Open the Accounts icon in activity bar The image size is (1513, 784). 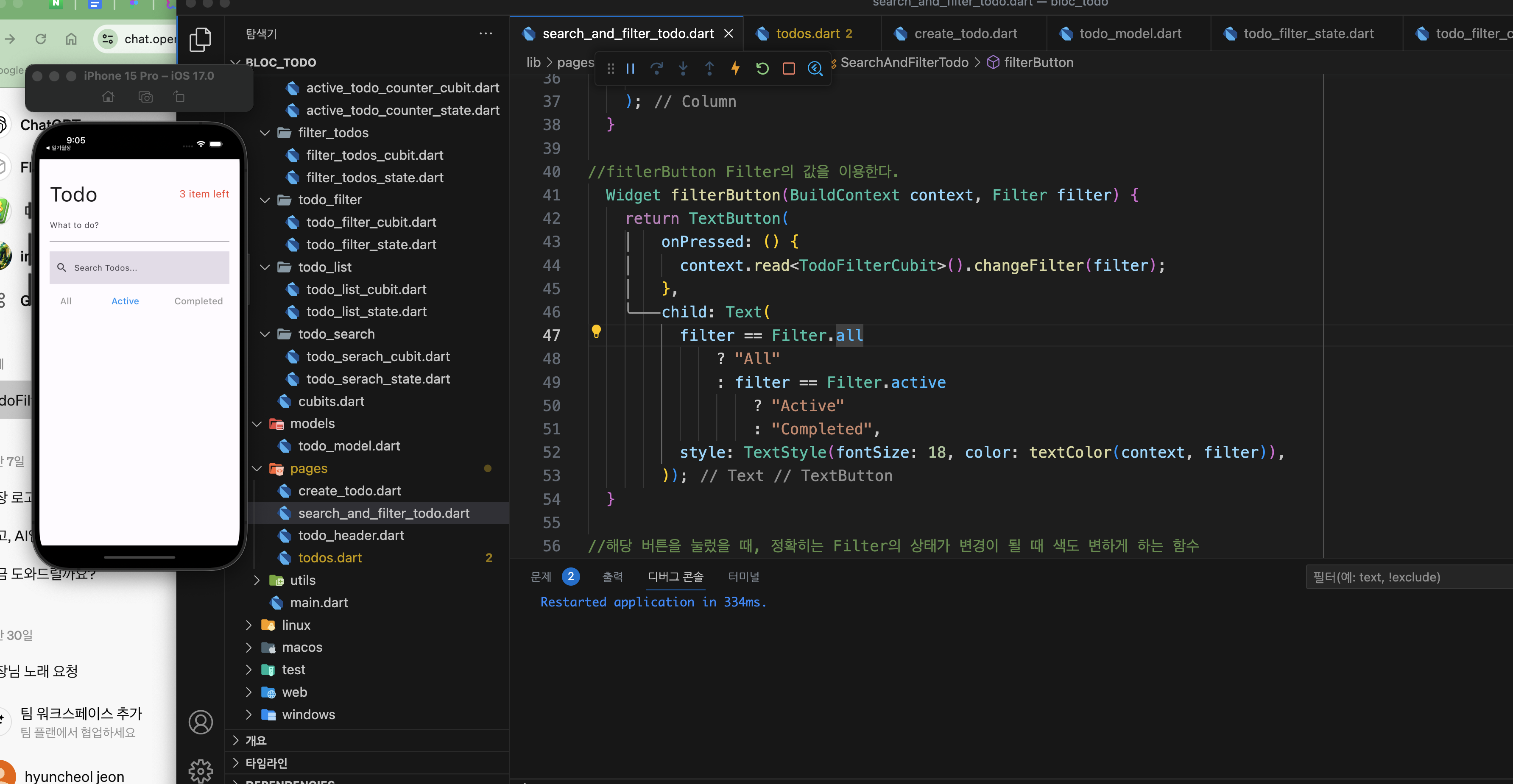[200, 722]
